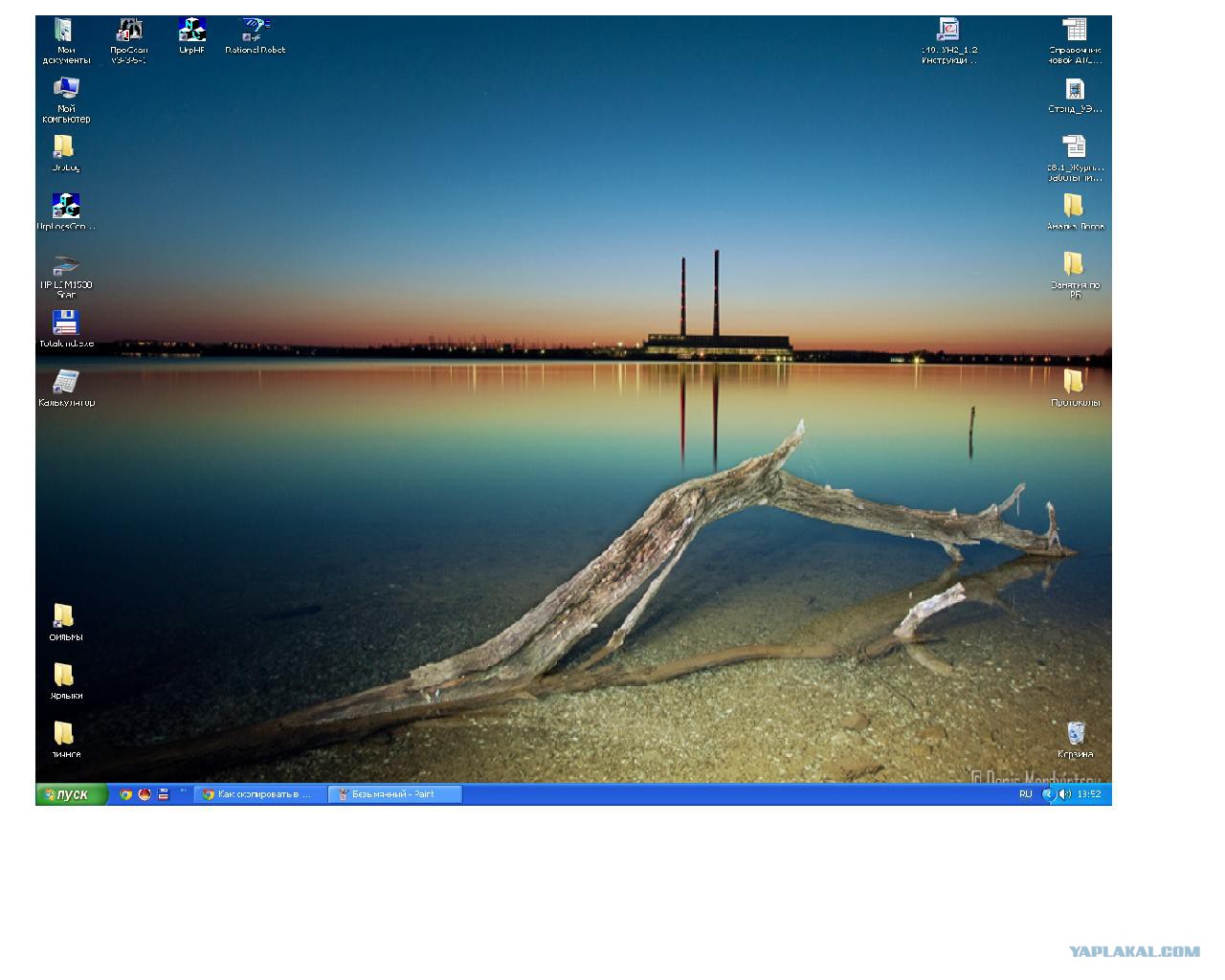Open the Протоколы folder

1075,388
